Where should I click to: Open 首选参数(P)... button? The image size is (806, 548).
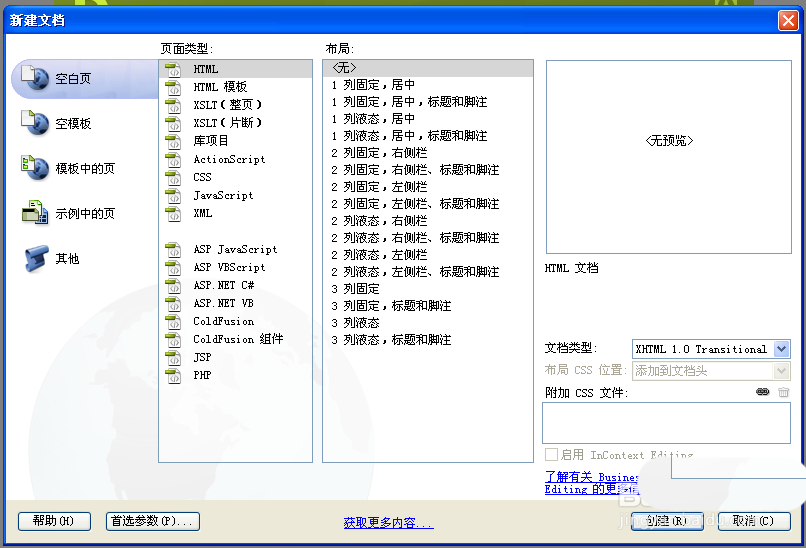click(x=153, y=521)
